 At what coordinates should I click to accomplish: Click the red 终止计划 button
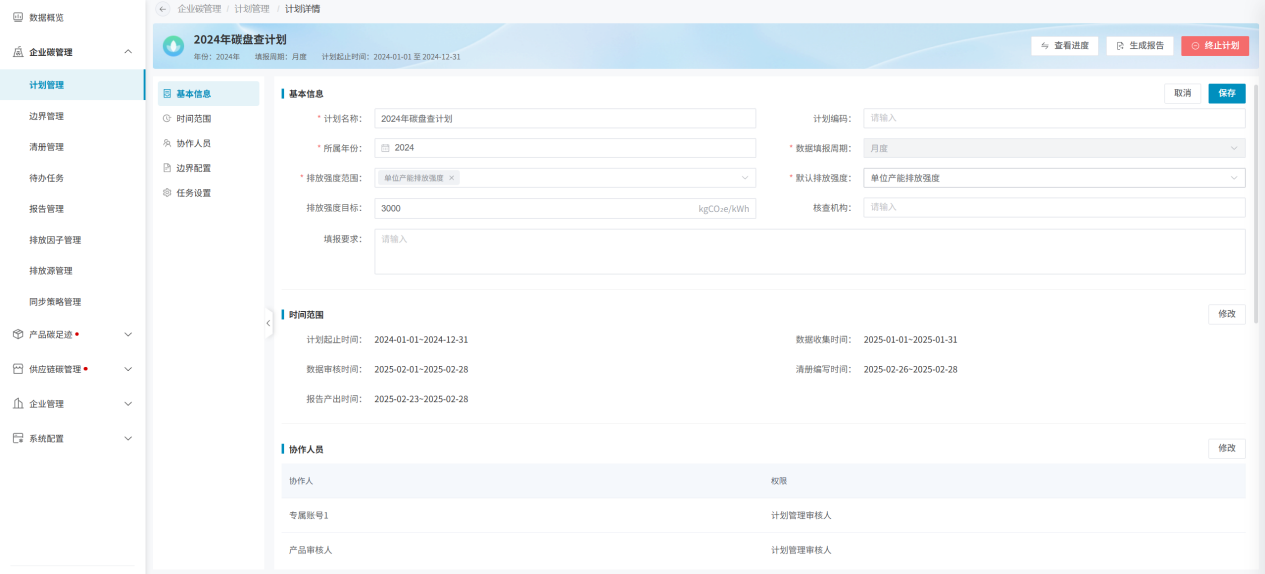pyautogui.click(x=1214, y=46)
